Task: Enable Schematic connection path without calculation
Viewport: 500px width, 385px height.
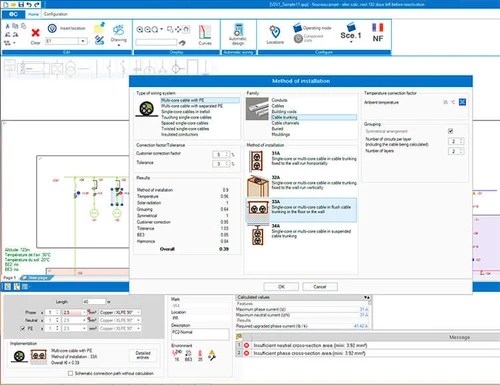Action: coord(70,373)
